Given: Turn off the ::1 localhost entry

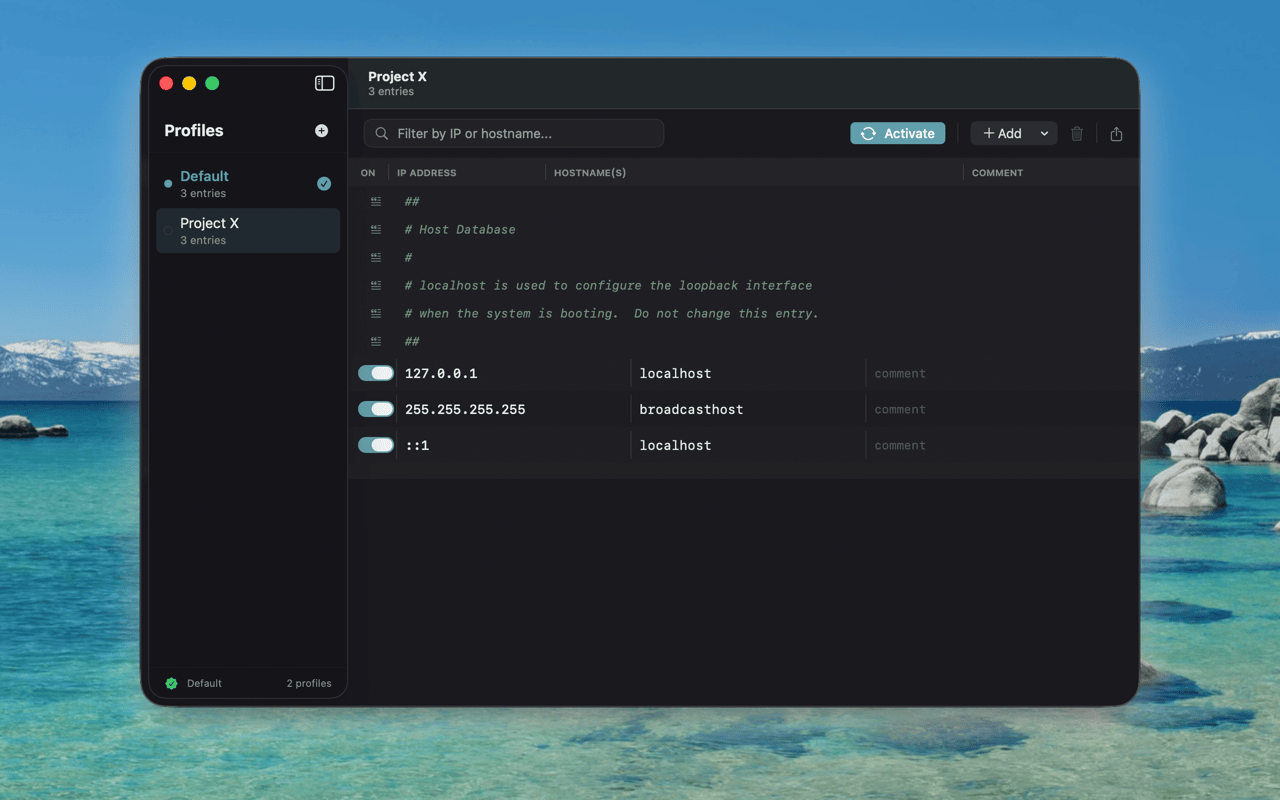Looking at the screenshot, I should pyautogui.click(x=374, y=444).
